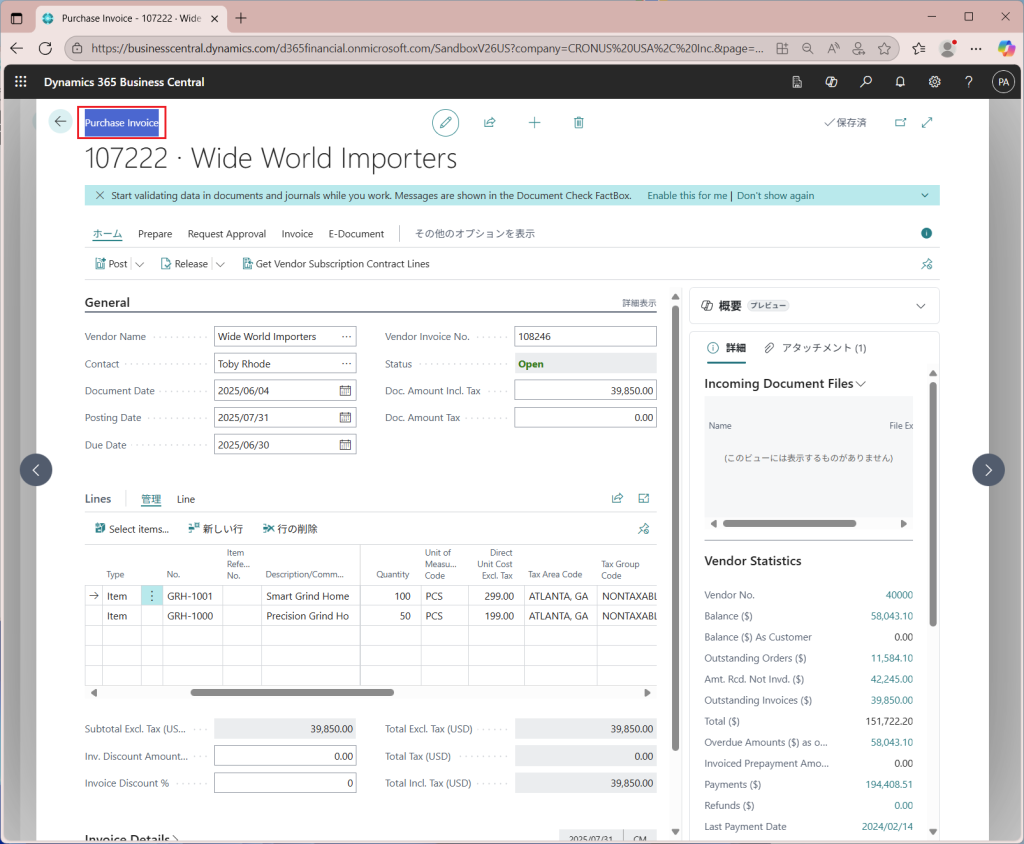Expand the Lines section to full view
The image size is (1024, 844).
(644, 498)
